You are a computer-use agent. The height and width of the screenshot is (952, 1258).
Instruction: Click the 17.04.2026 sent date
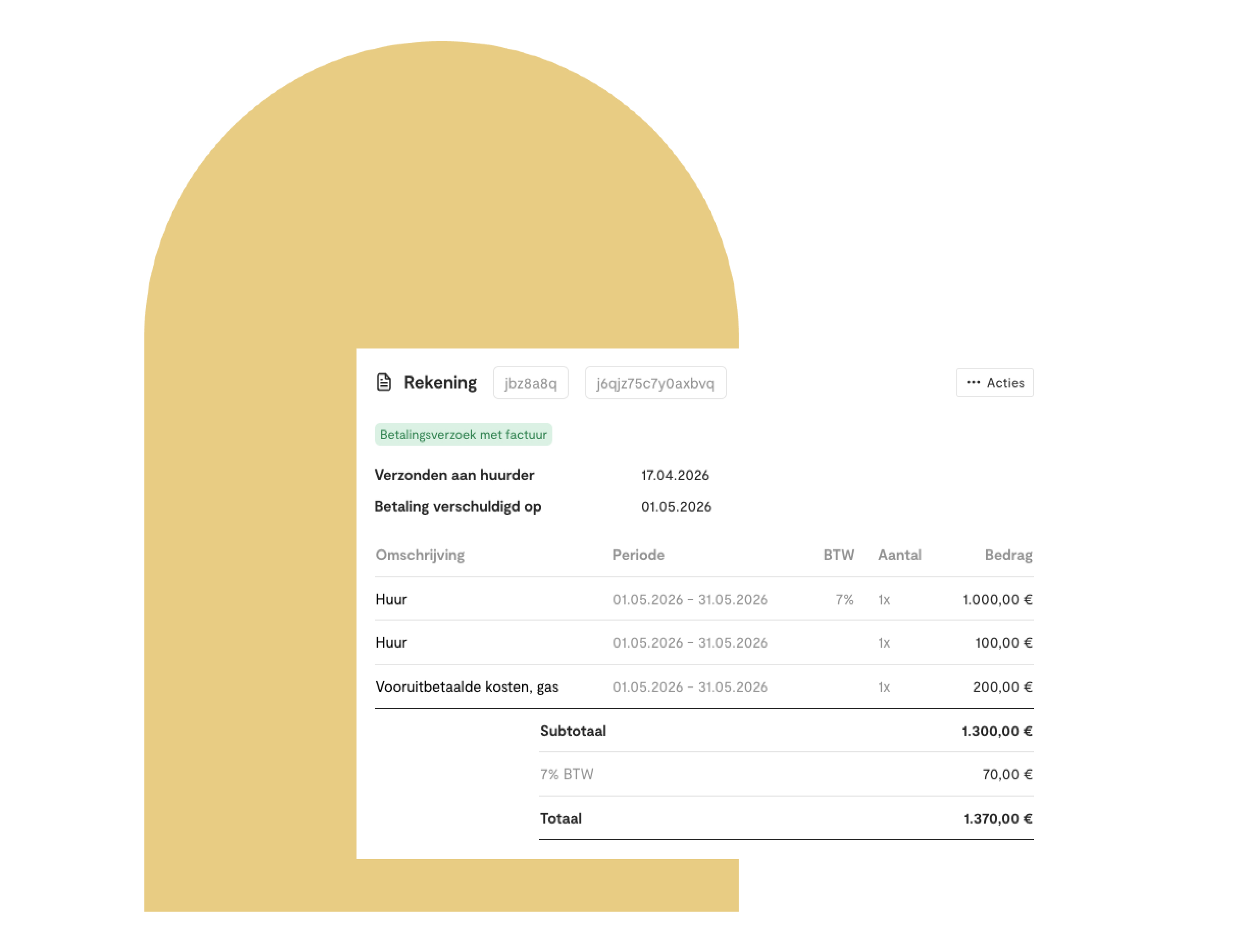[674, 475]
